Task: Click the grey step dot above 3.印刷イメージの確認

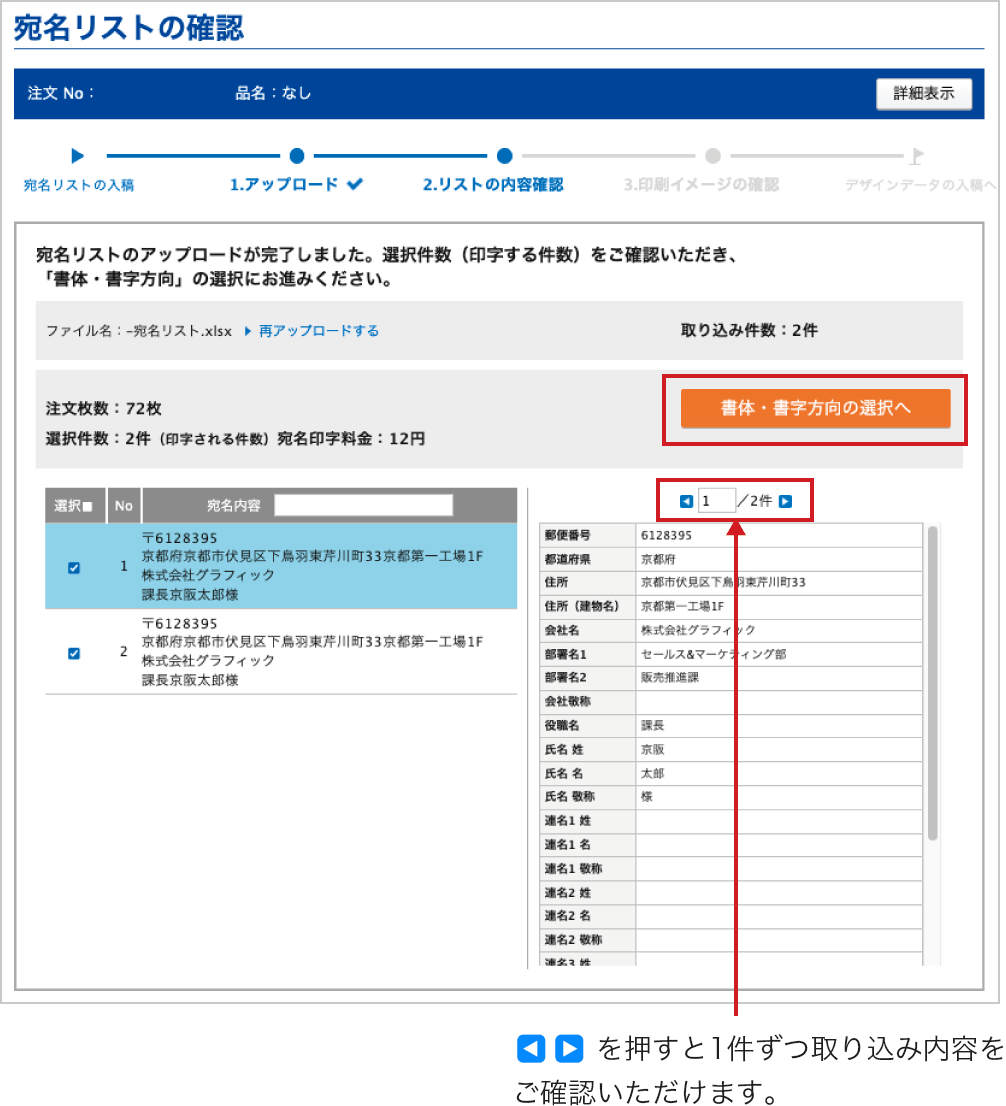Action: tap(712, 156)
